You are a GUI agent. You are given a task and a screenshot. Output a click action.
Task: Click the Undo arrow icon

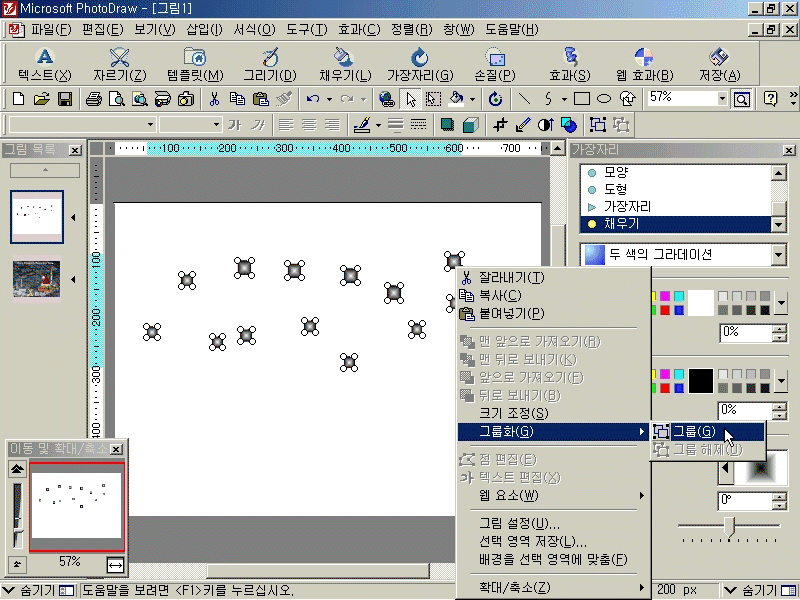(313, 98)
